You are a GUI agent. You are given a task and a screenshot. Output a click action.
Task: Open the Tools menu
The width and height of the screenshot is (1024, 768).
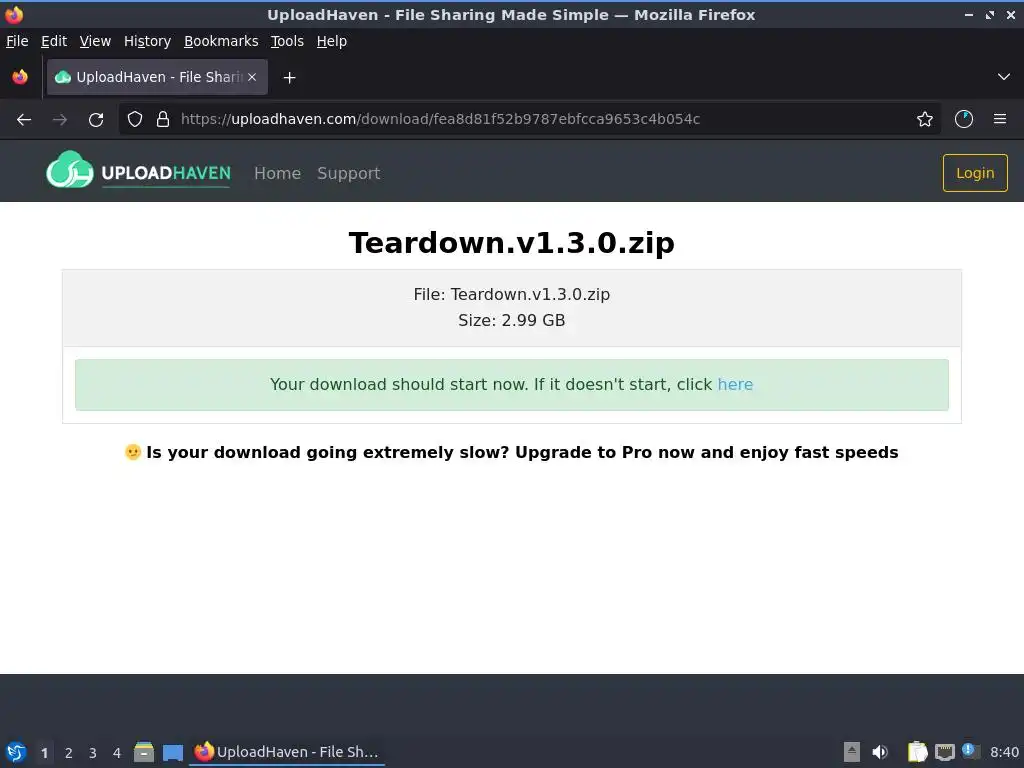287,41
